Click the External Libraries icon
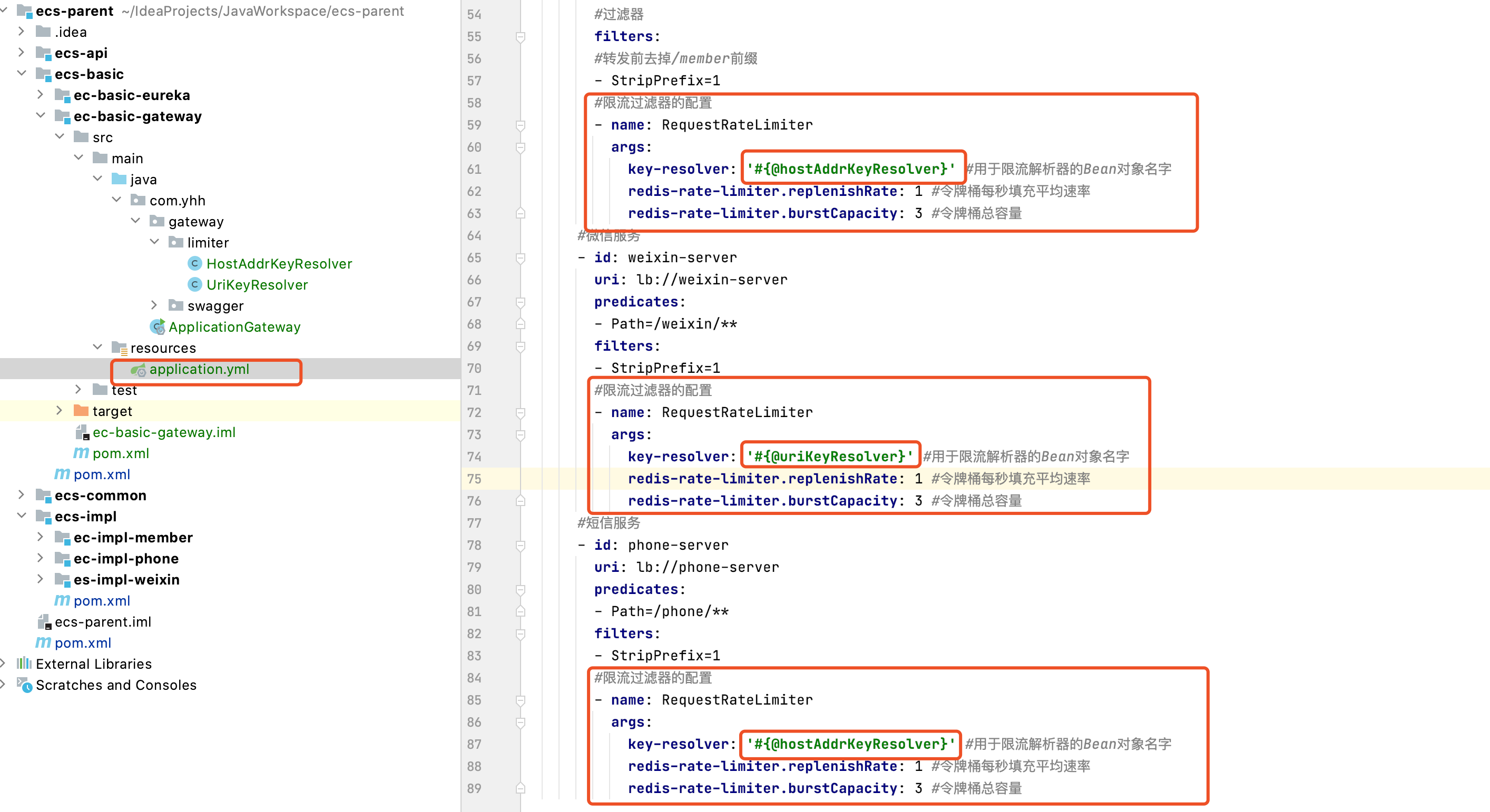Viewport: 1490px width, 812px height. point(24,664)
